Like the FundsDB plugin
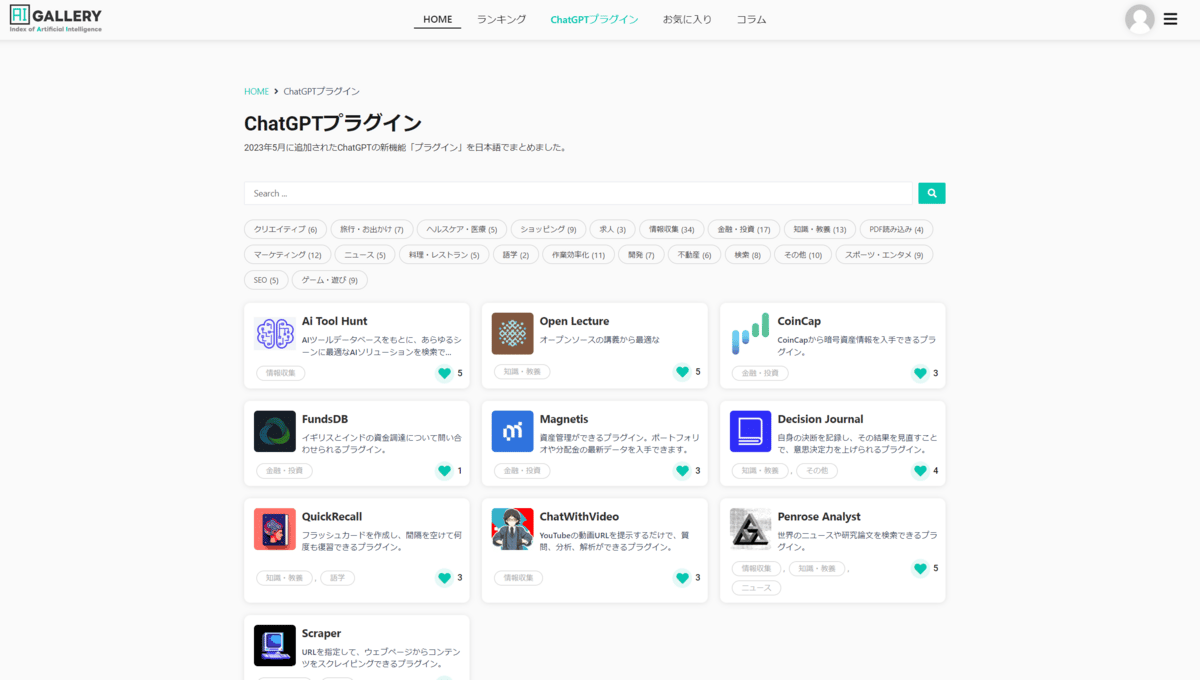Screen dimensions: 1200x680 445,471
